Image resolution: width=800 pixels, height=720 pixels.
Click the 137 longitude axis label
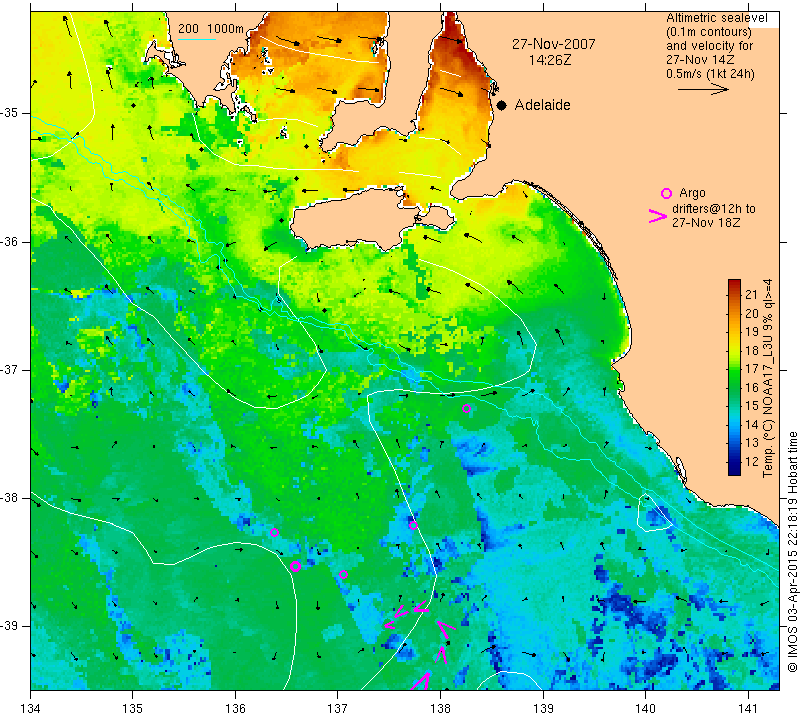[337, 709]
